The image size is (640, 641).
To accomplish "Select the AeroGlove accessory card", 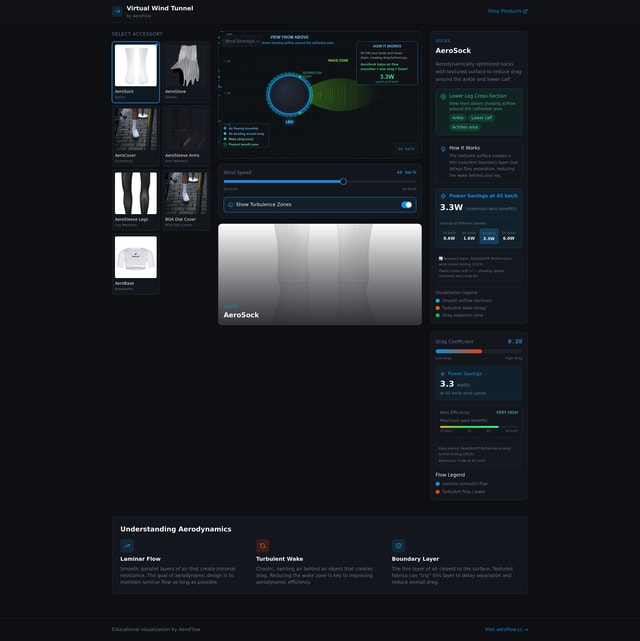I will click(x=186, y=71).
